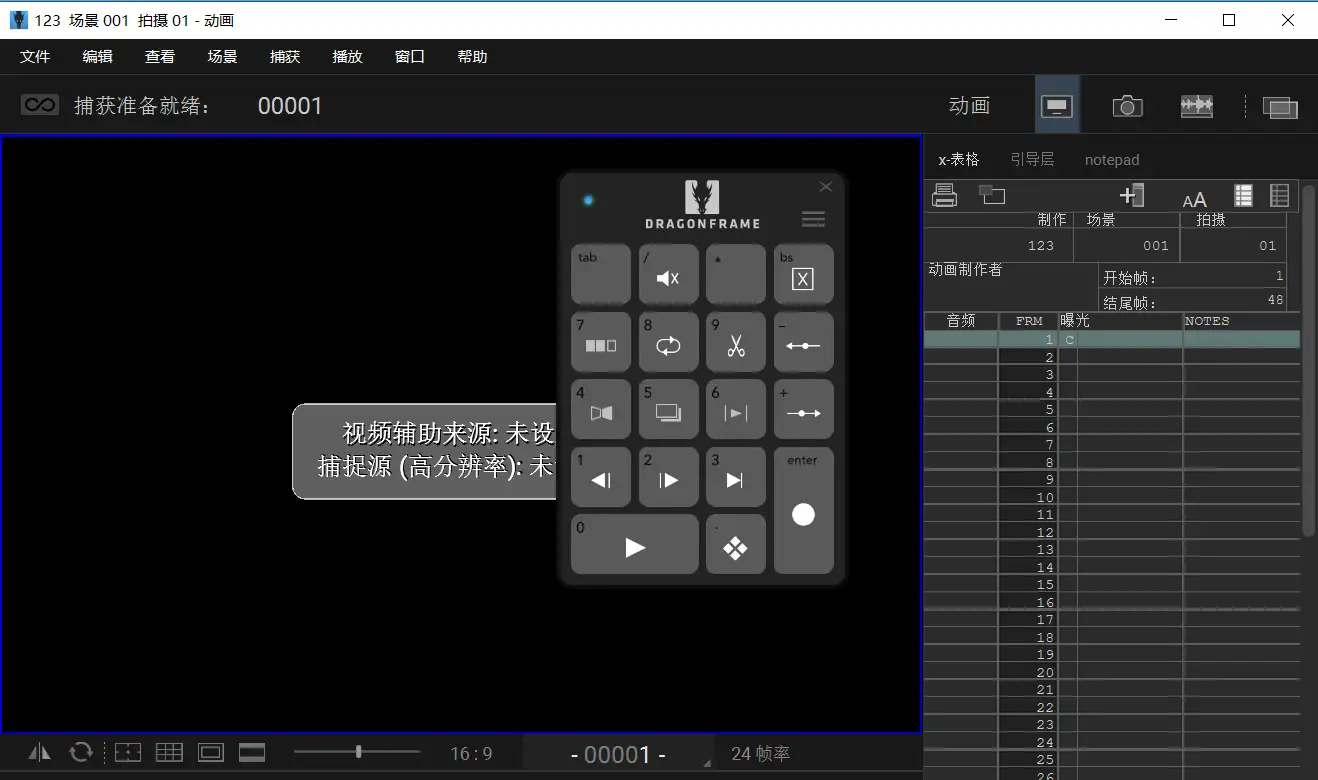Click the capture-ready loop infinity icon

pyautogui.click(x=40, y=105)
